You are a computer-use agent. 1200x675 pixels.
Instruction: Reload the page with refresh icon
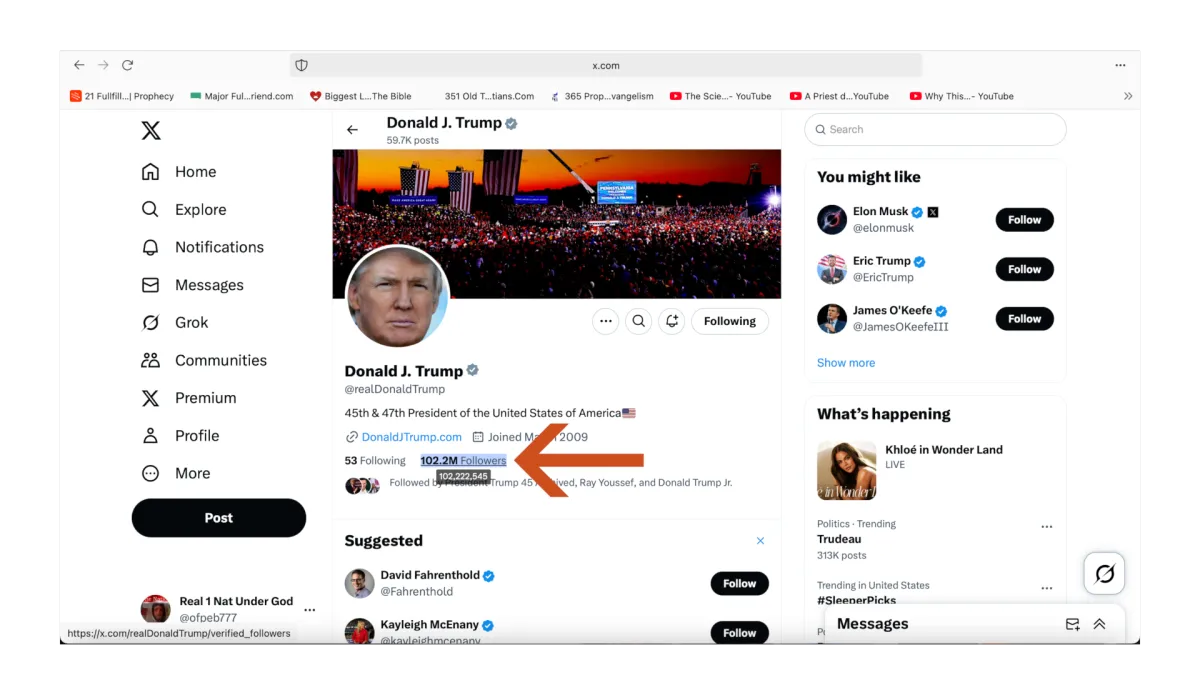click(128, 65)
